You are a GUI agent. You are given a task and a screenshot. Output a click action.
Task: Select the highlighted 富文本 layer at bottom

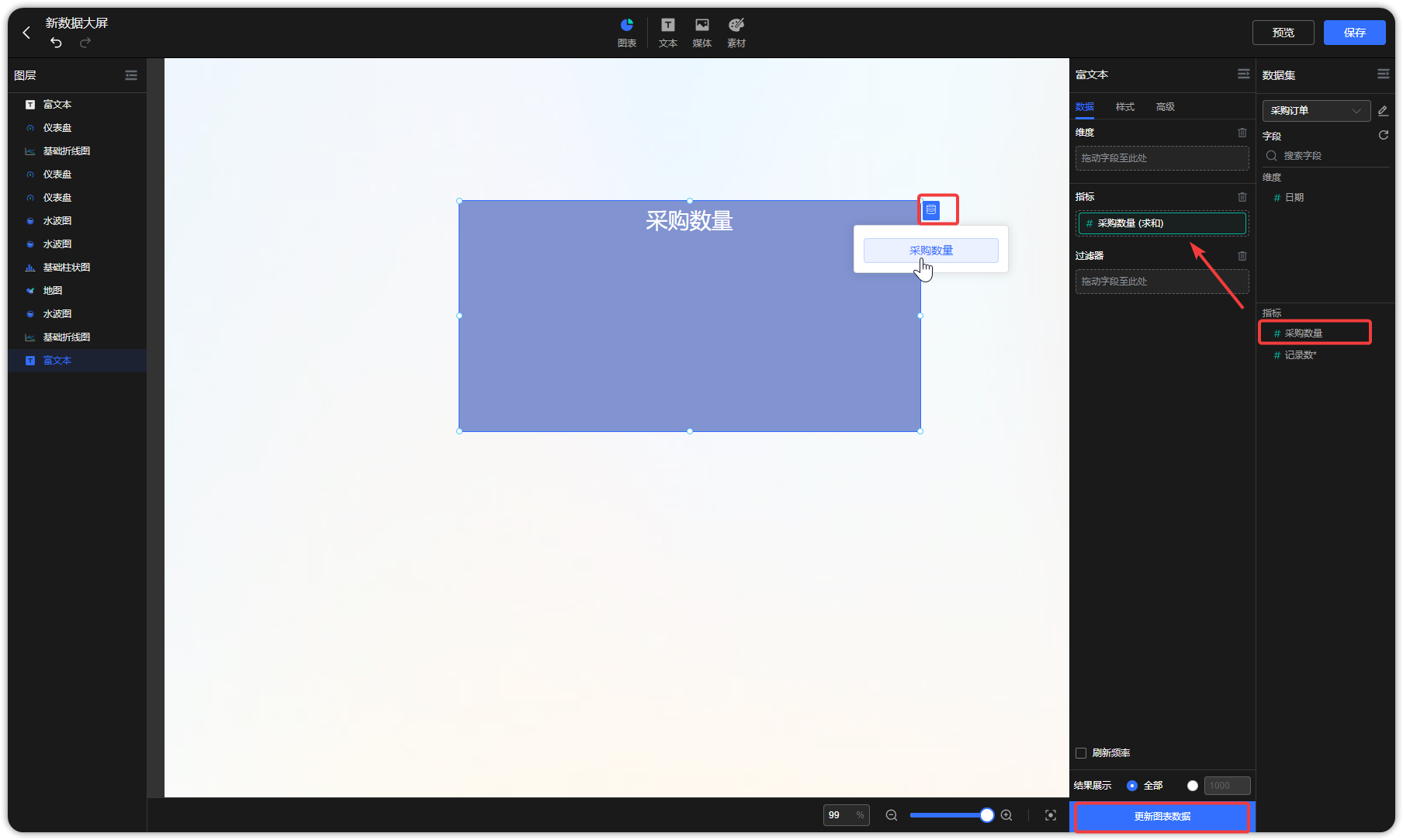coord(78,361)
